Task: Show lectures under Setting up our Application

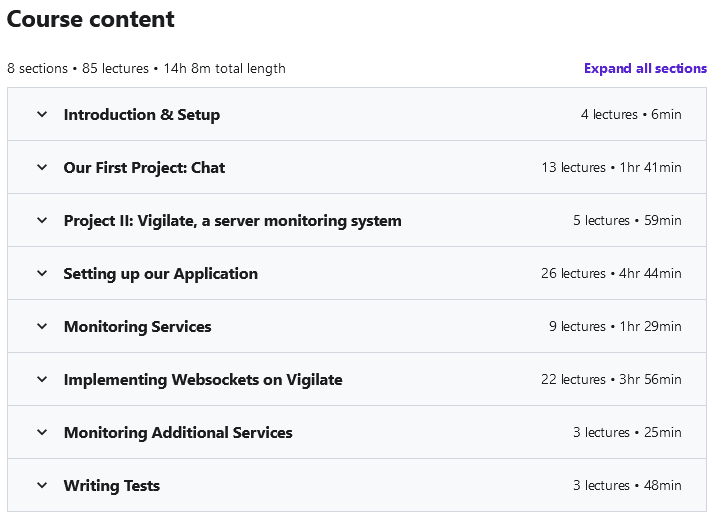Action: pyautogui.click(x=160, y=274)
